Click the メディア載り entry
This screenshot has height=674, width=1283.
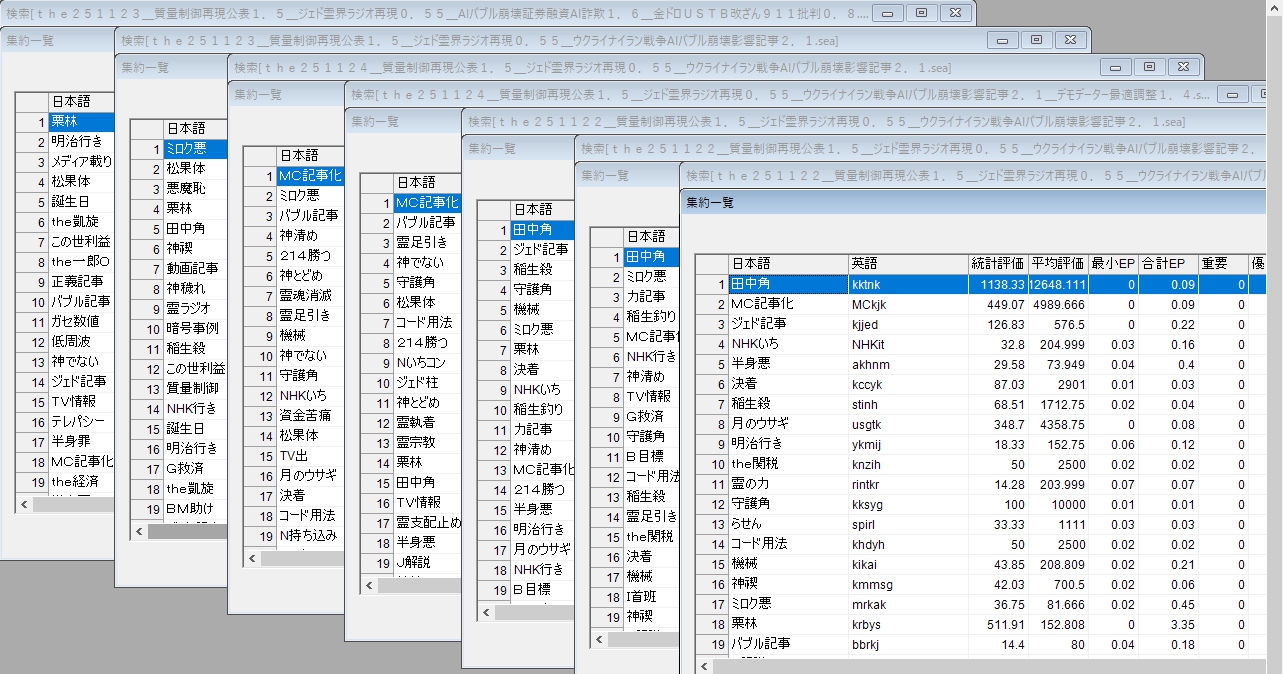pos(81,162)
